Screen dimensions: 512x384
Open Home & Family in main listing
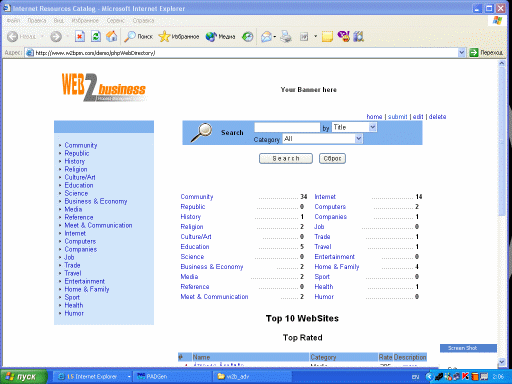[x=337, y=267]
